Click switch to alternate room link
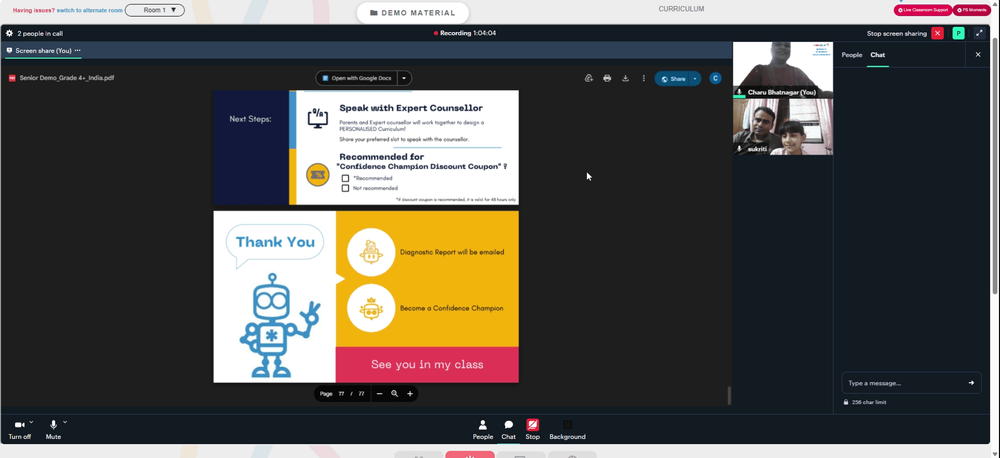1000x458 pixels. tap(89, 10)
